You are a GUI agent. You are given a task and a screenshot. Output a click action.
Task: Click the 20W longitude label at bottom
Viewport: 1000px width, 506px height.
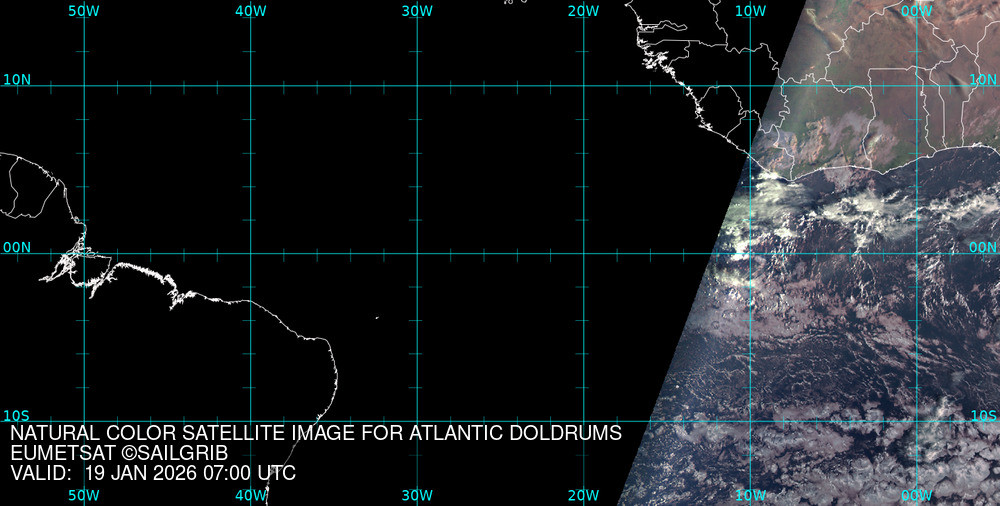coord(583,495)
